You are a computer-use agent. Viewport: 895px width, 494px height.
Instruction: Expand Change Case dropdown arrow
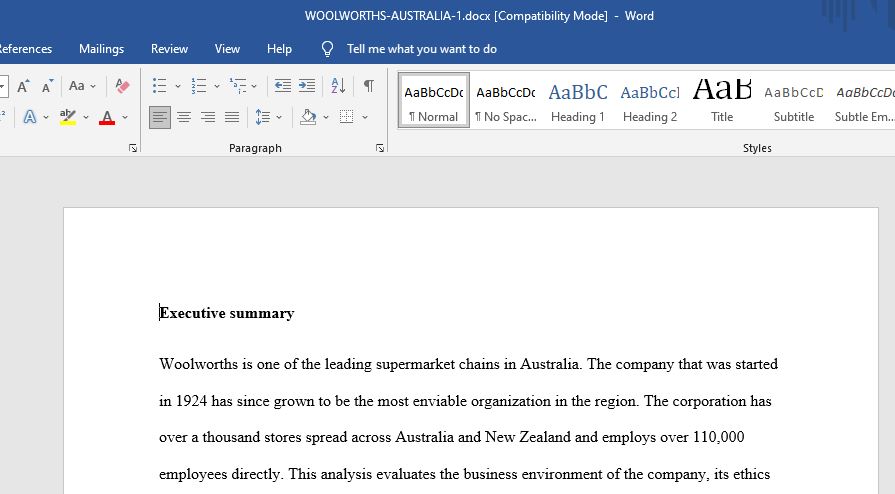[93, 86]
